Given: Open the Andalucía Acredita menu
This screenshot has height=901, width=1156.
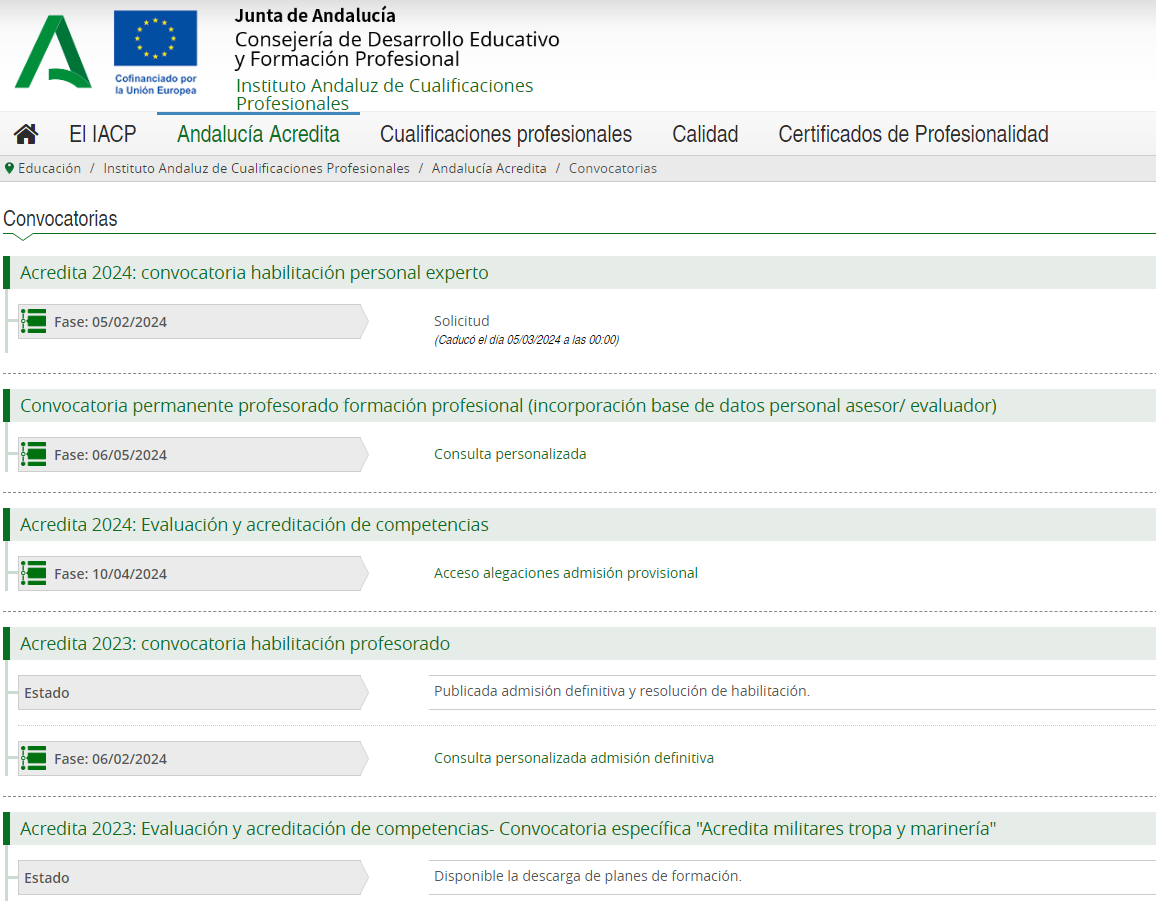Looking at the screenshot, I should click(258, 134).
